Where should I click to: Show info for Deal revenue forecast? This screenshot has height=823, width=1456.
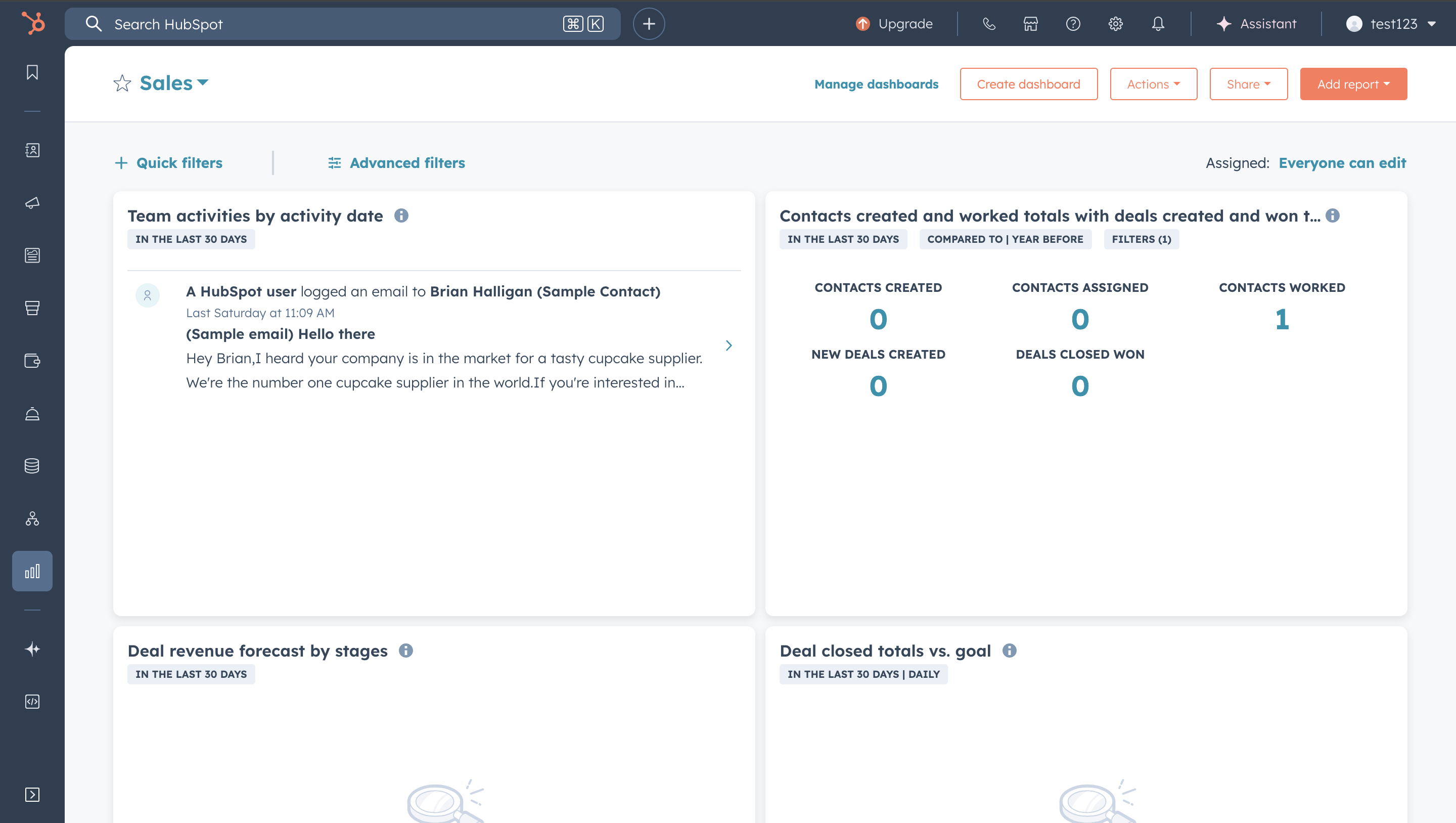click(x=406, y=651)
